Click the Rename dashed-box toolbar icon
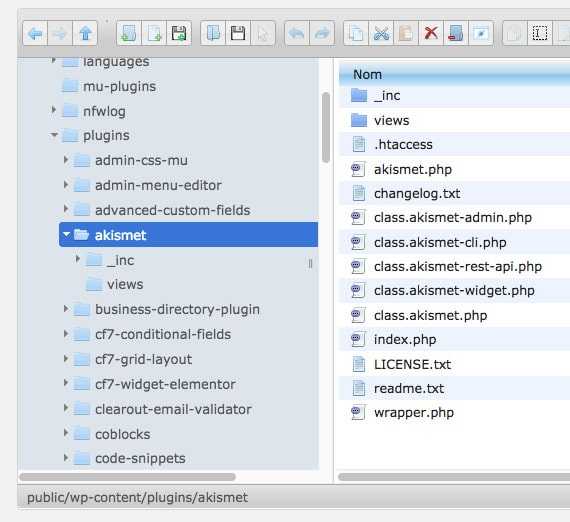The width and height of the screenshot is (570, 522). coord(540,33)
